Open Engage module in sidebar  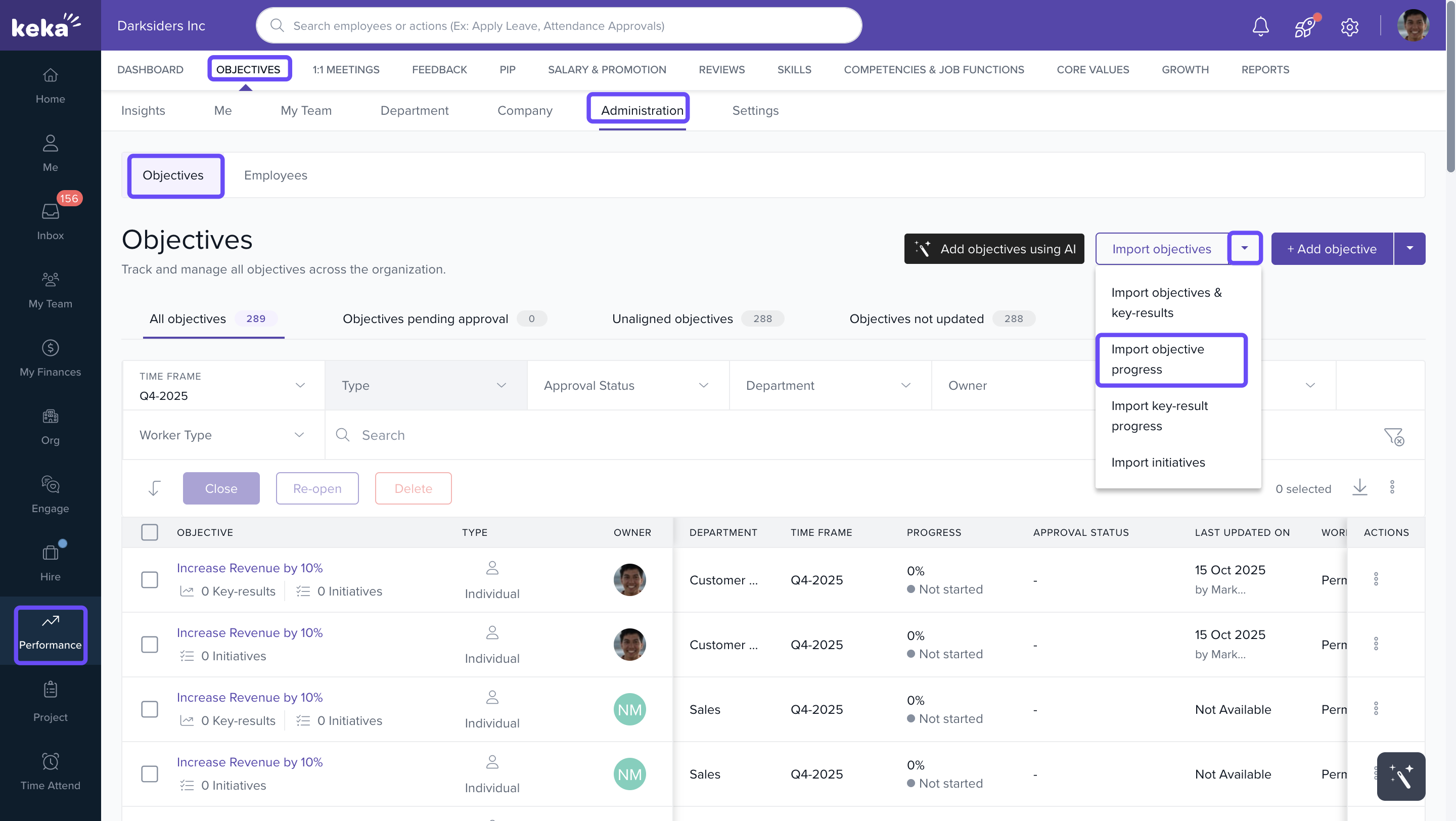click(x=51, y=494)
